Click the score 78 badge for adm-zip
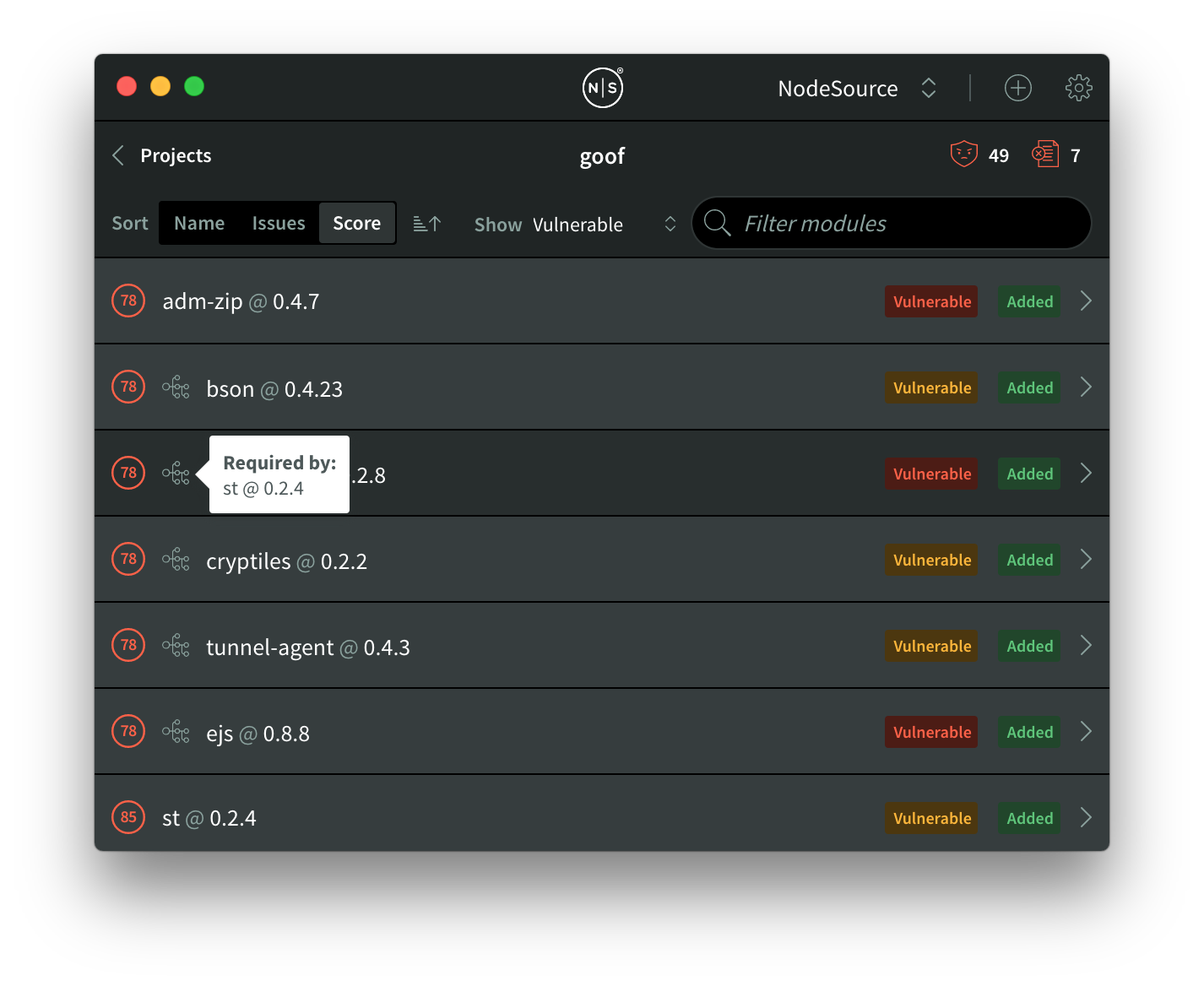Viewport: 1204px width, 986px height. (x=128, y=301)
